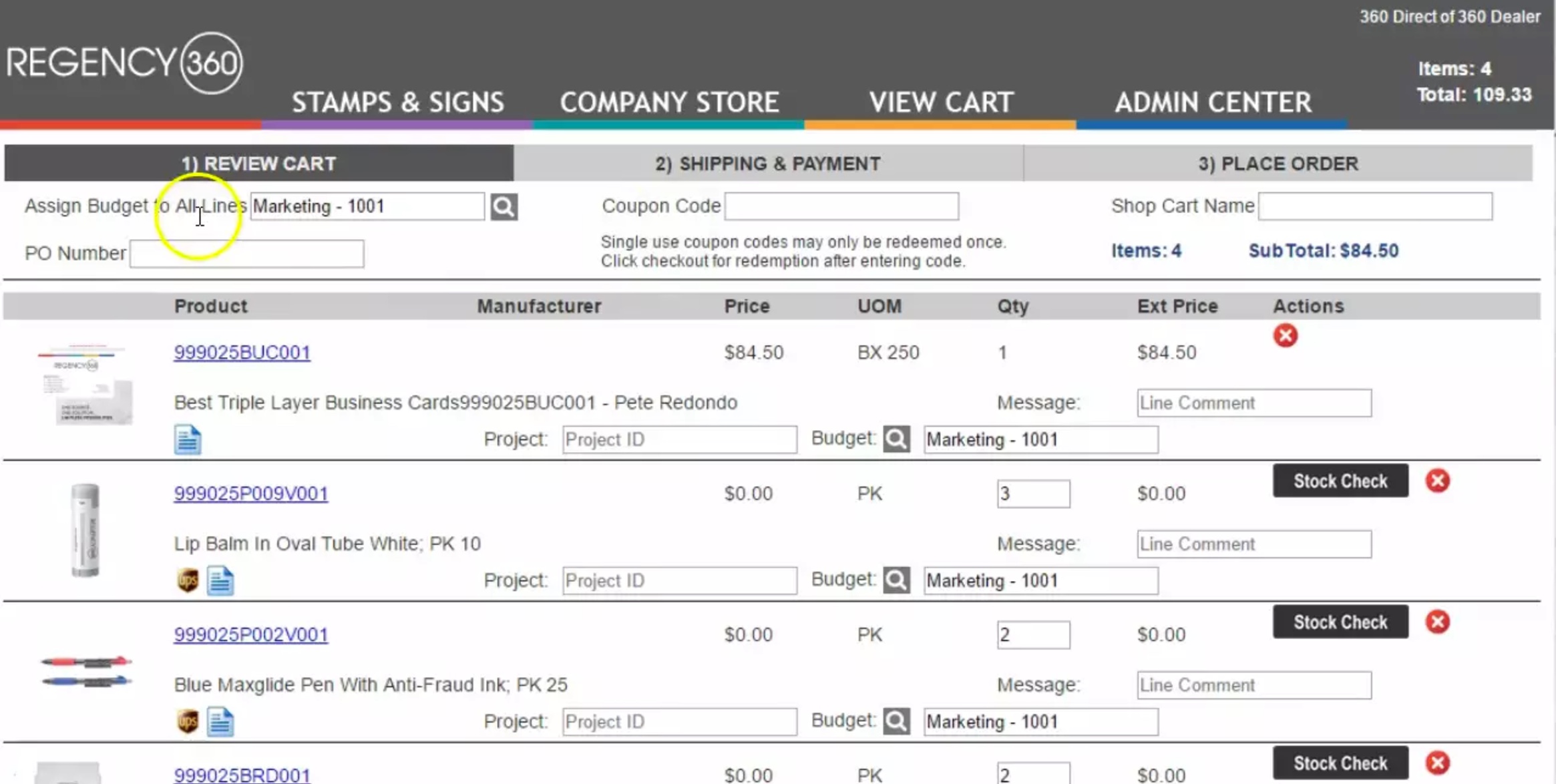The width and height of the screenshot is (1556, 784).
Task: Remove the business cards item 999025BUC001
Action: point(1285,335)
